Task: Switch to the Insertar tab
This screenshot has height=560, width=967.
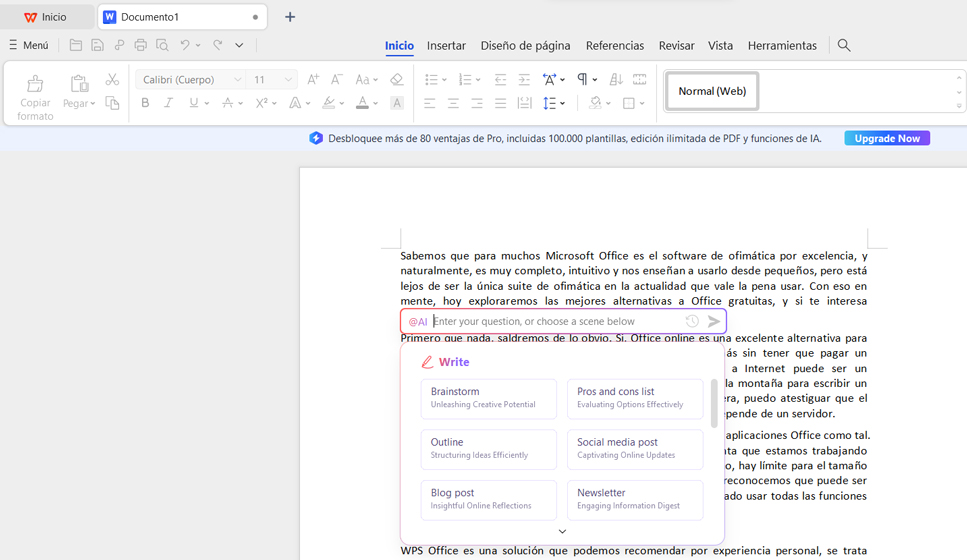Action: [446, 46]
